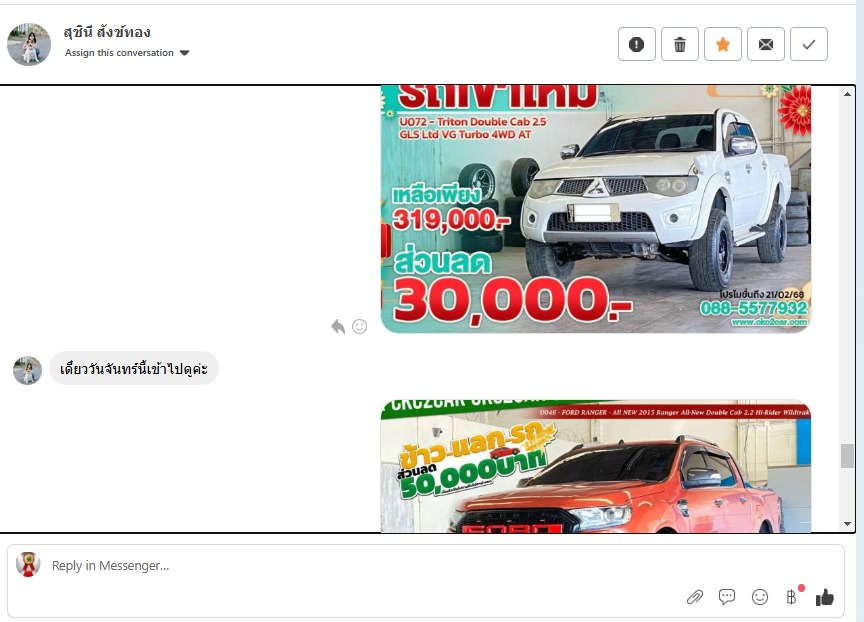Mark conversation unread with envelope icon
The width and height of the screenshot is (864, 622).
coord(765,44)
